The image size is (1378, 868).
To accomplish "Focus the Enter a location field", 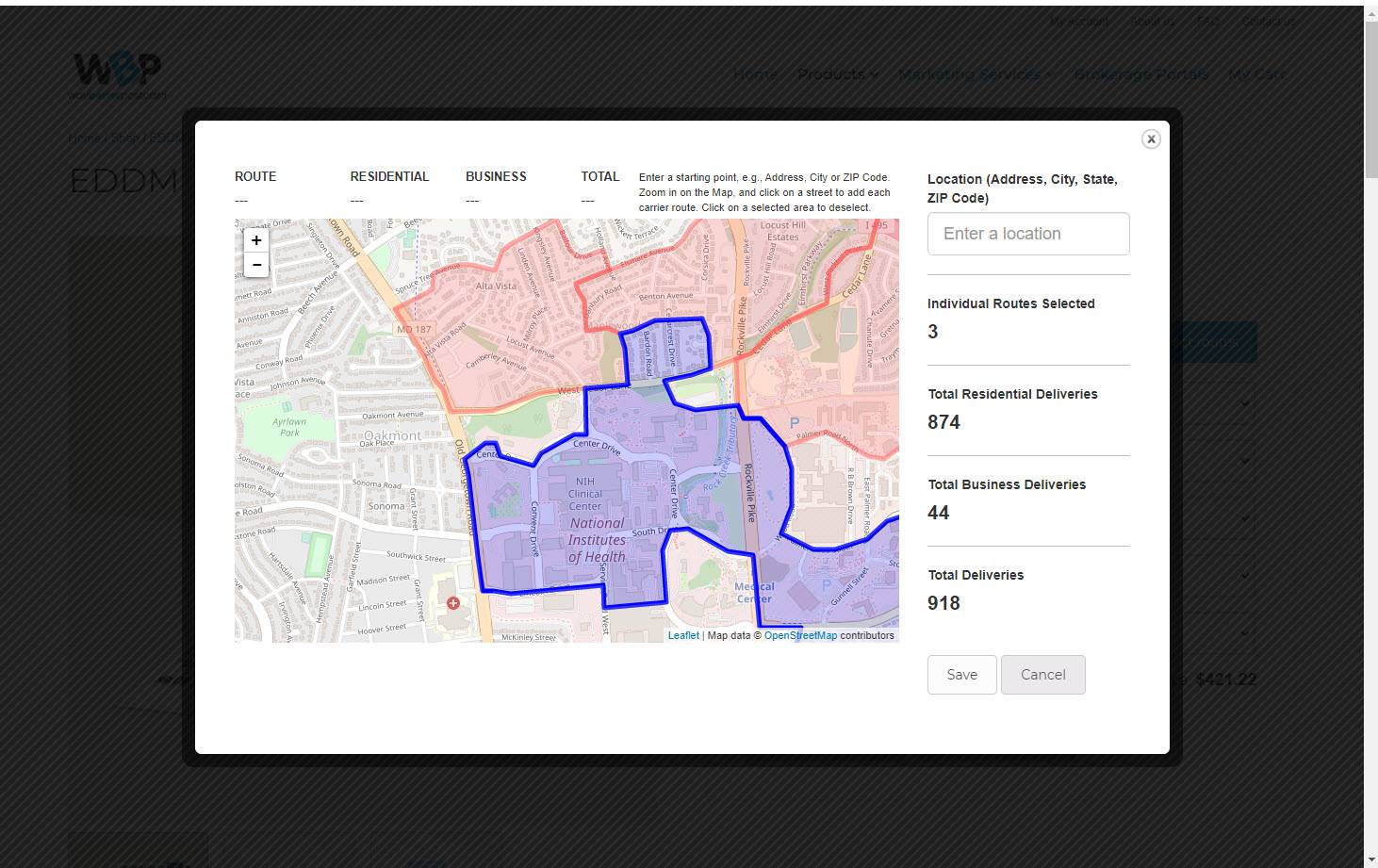I will [x=1027, y=234].
